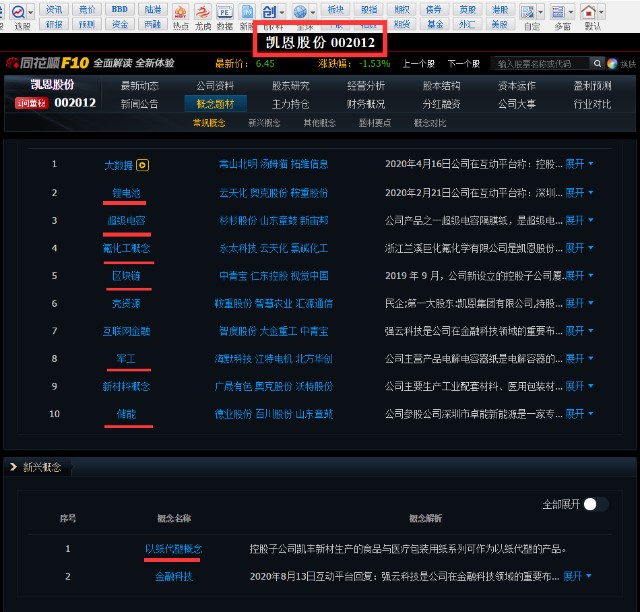The height and width of the screenshot is (612, 640).
Task: Expand the 锂电池 concept description
Action: 579,192
